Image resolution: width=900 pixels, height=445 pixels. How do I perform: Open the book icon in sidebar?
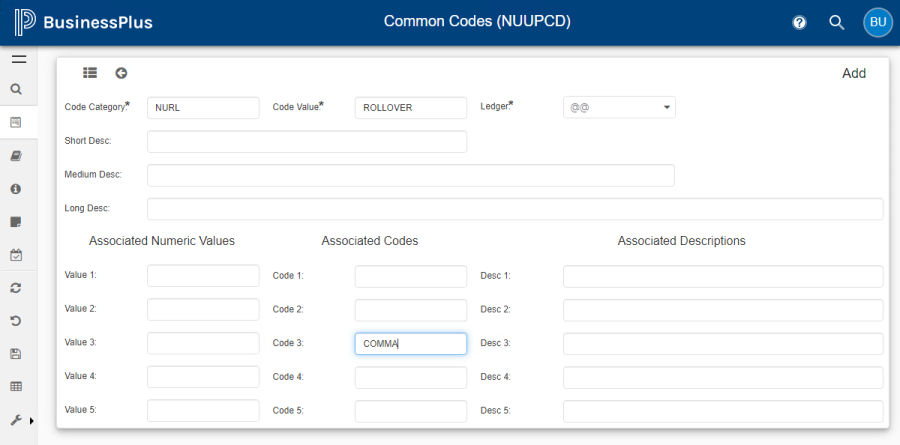pos(16,156)
